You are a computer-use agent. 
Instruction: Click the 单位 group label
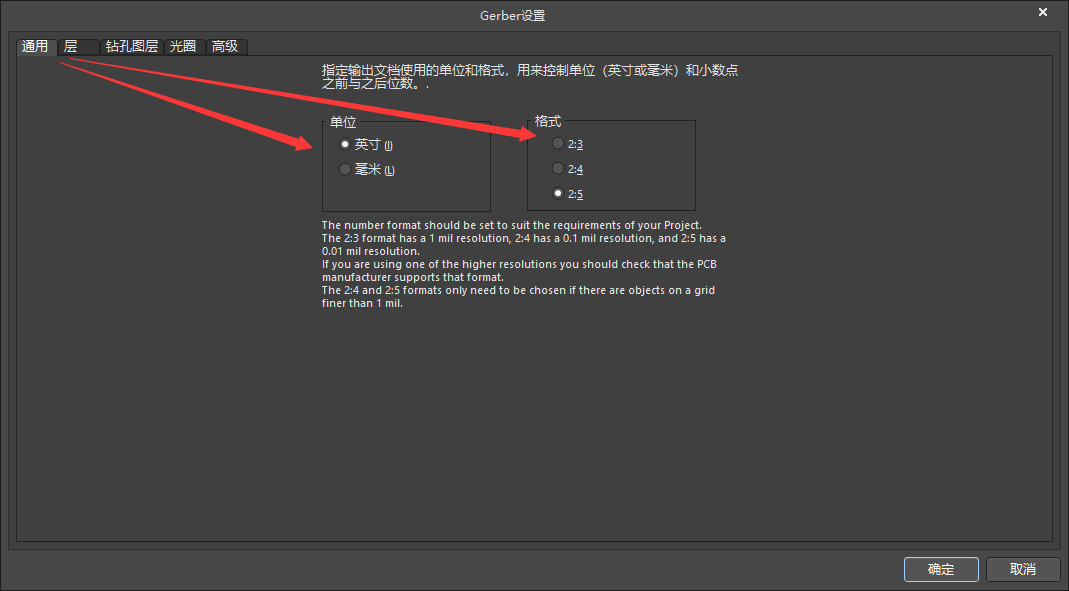point(343,122)
